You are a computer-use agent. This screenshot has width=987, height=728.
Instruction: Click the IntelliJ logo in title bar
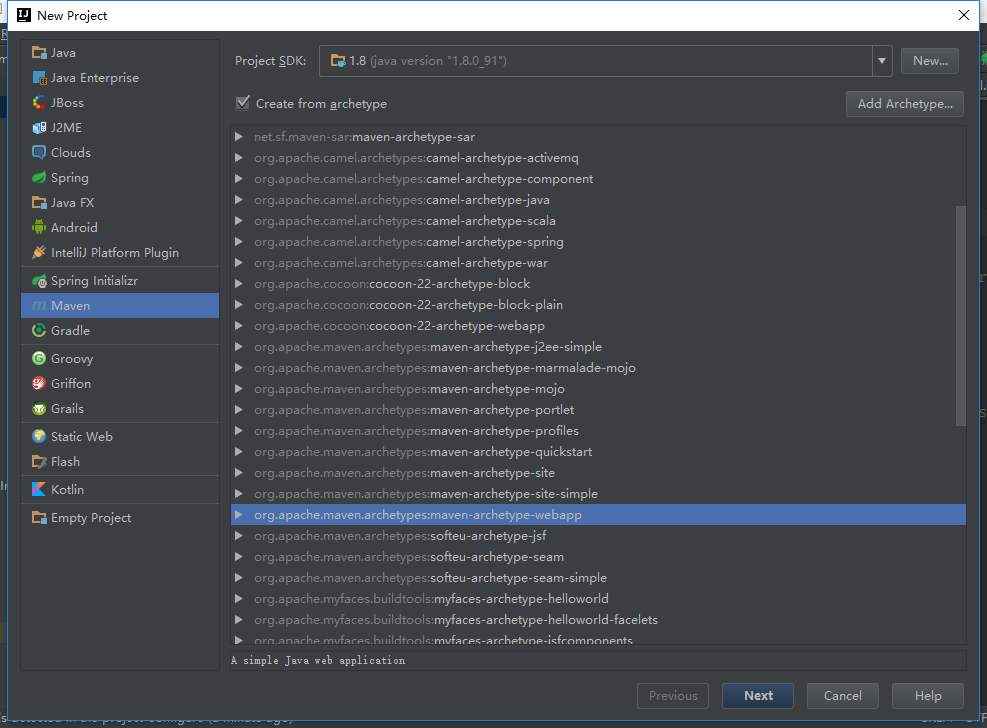[x=24, y=15]
